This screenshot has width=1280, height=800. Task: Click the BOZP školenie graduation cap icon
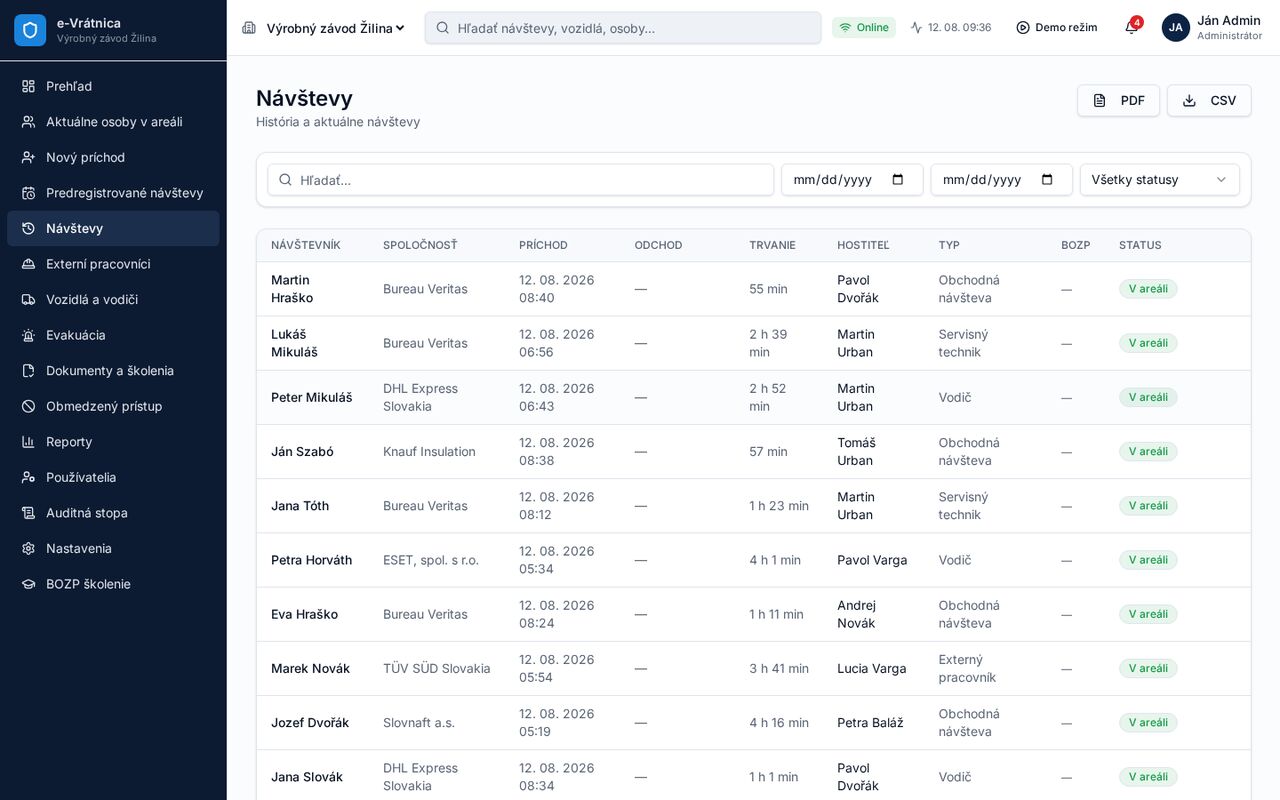(28, 584)
